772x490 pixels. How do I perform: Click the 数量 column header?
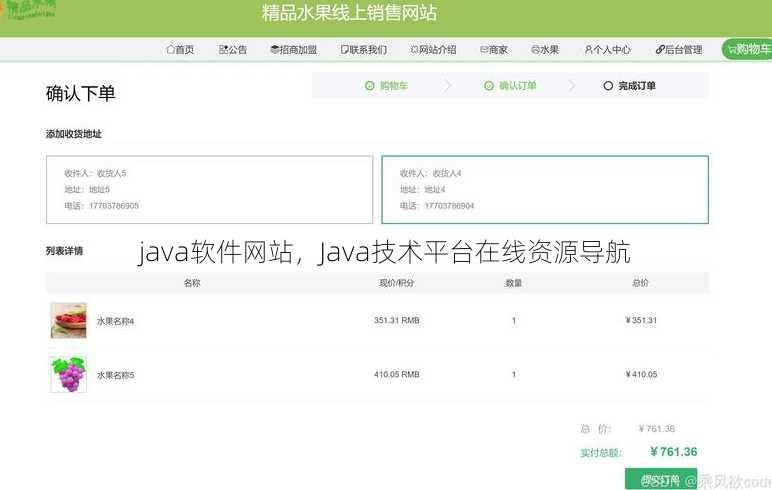[514, 283]
